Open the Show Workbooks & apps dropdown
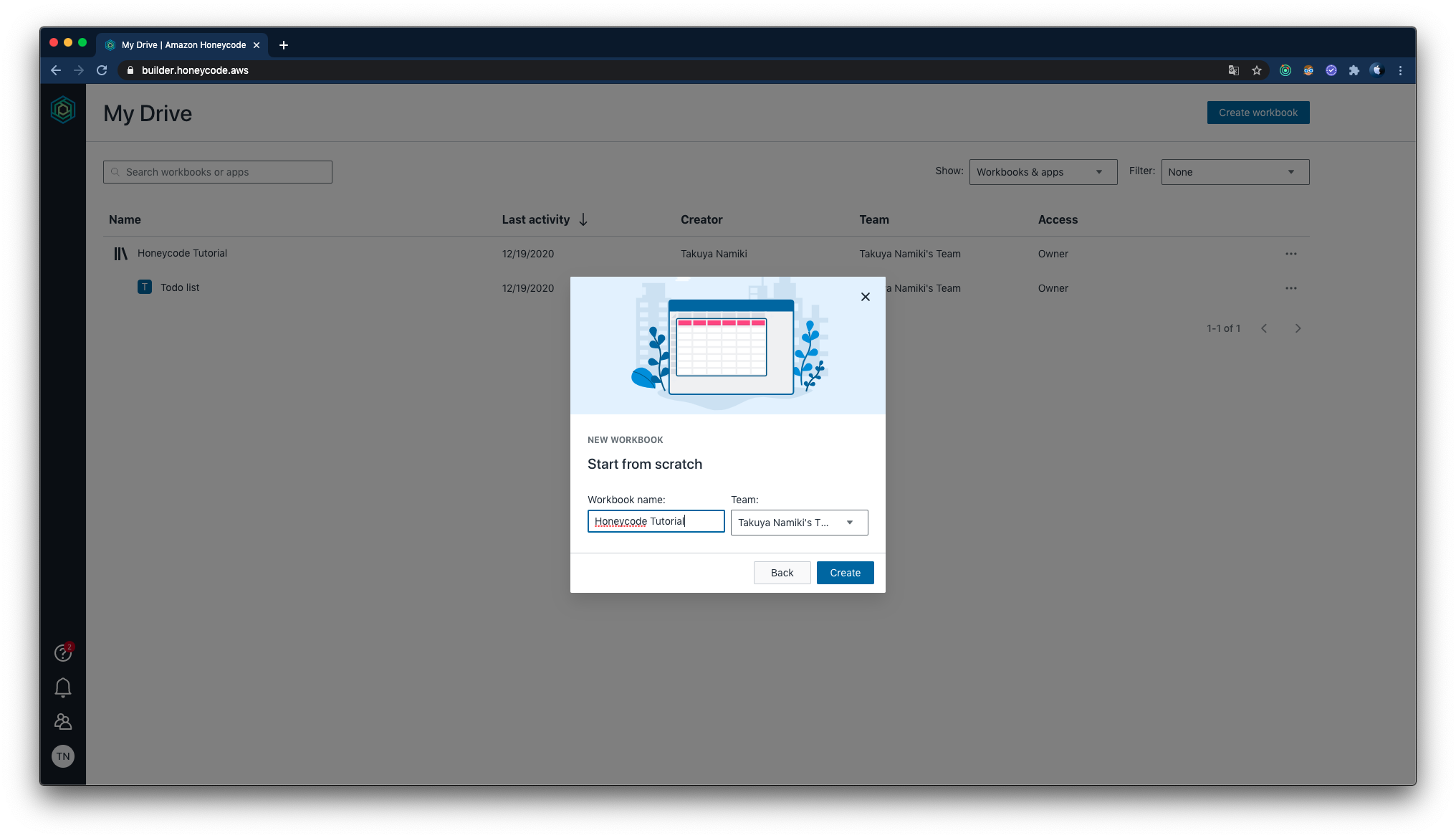 [1043, 172]
